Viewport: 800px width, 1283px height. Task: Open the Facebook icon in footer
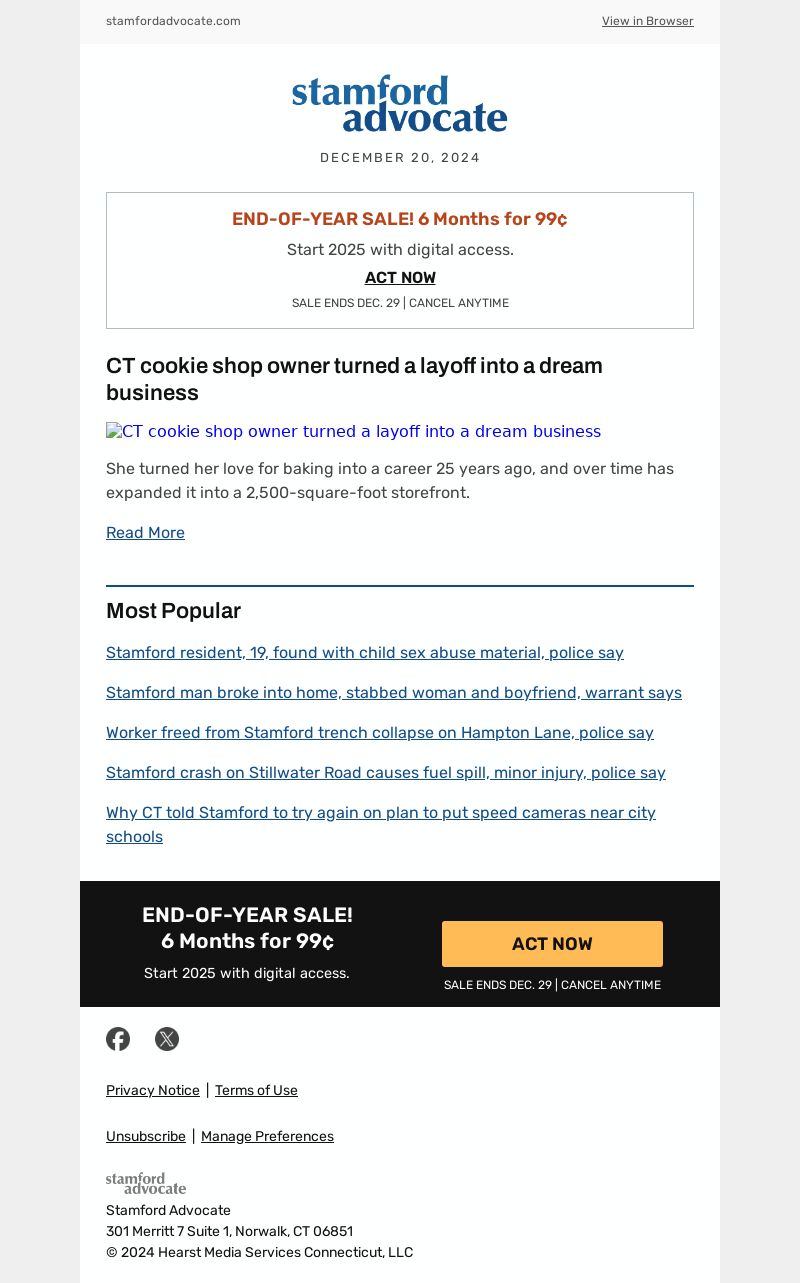pos(118,1039)
